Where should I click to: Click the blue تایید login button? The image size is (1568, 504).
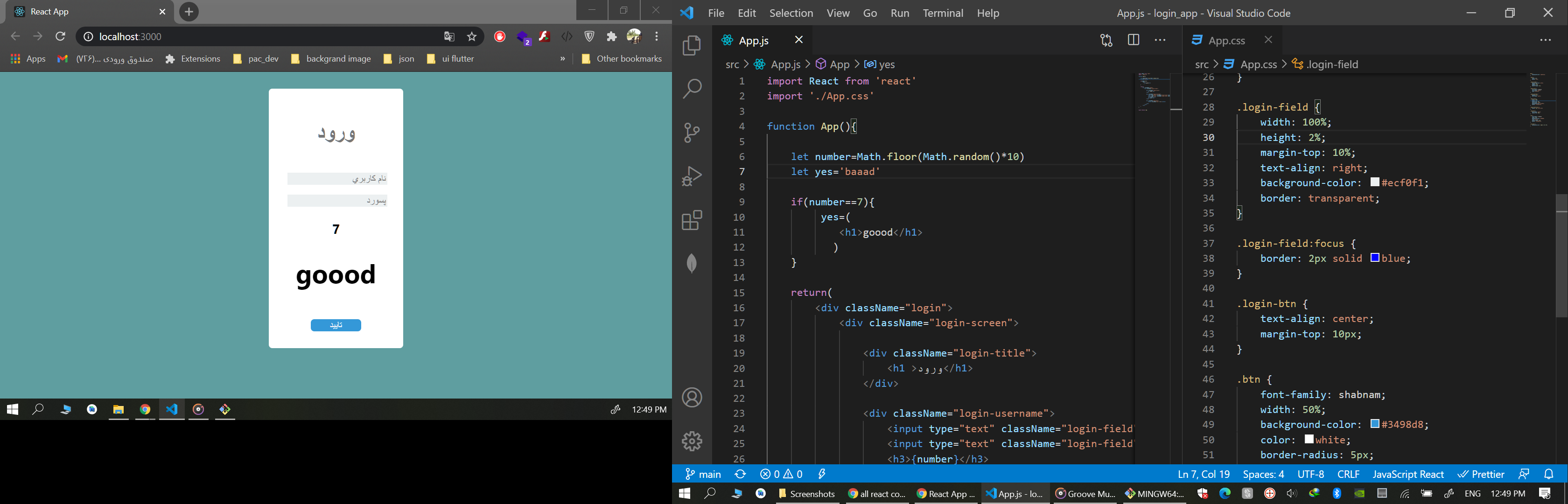tap(336, 325)
